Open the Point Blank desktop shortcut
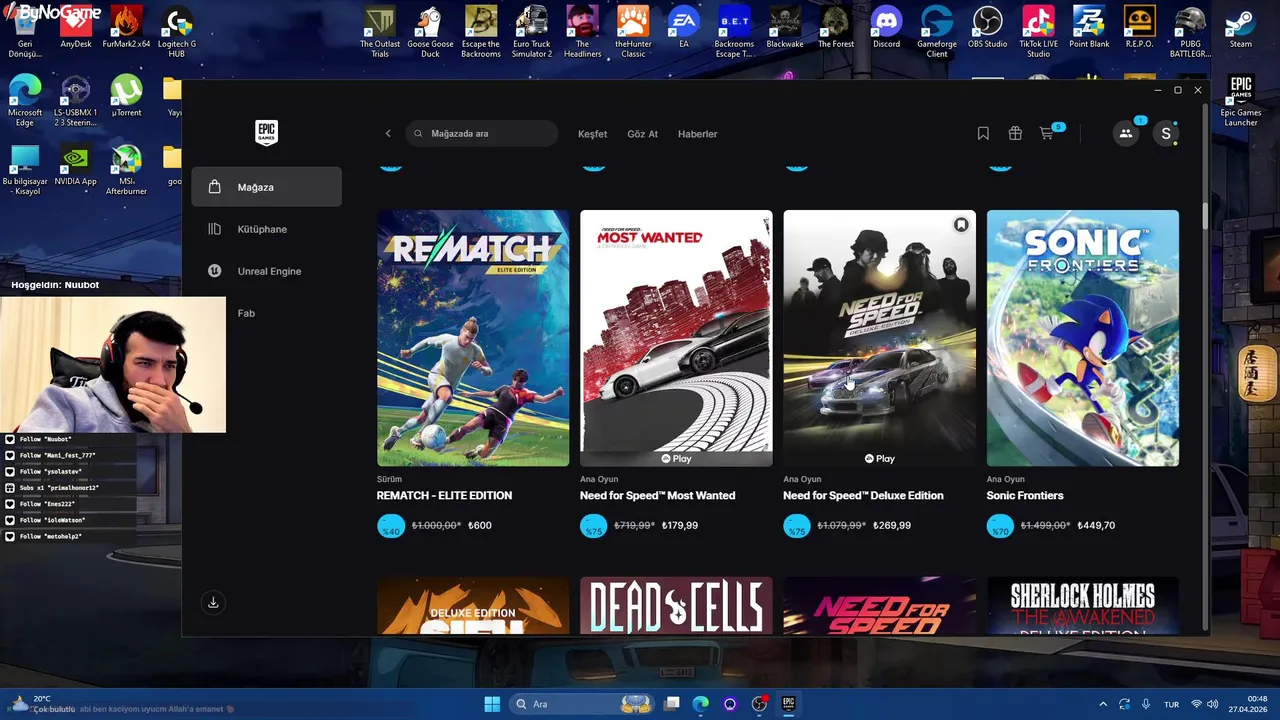 coord(1089,27)
